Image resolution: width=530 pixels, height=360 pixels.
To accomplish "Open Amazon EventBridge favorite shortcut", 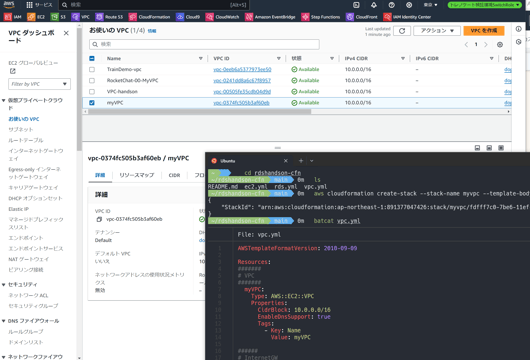I will coord(270,17).
